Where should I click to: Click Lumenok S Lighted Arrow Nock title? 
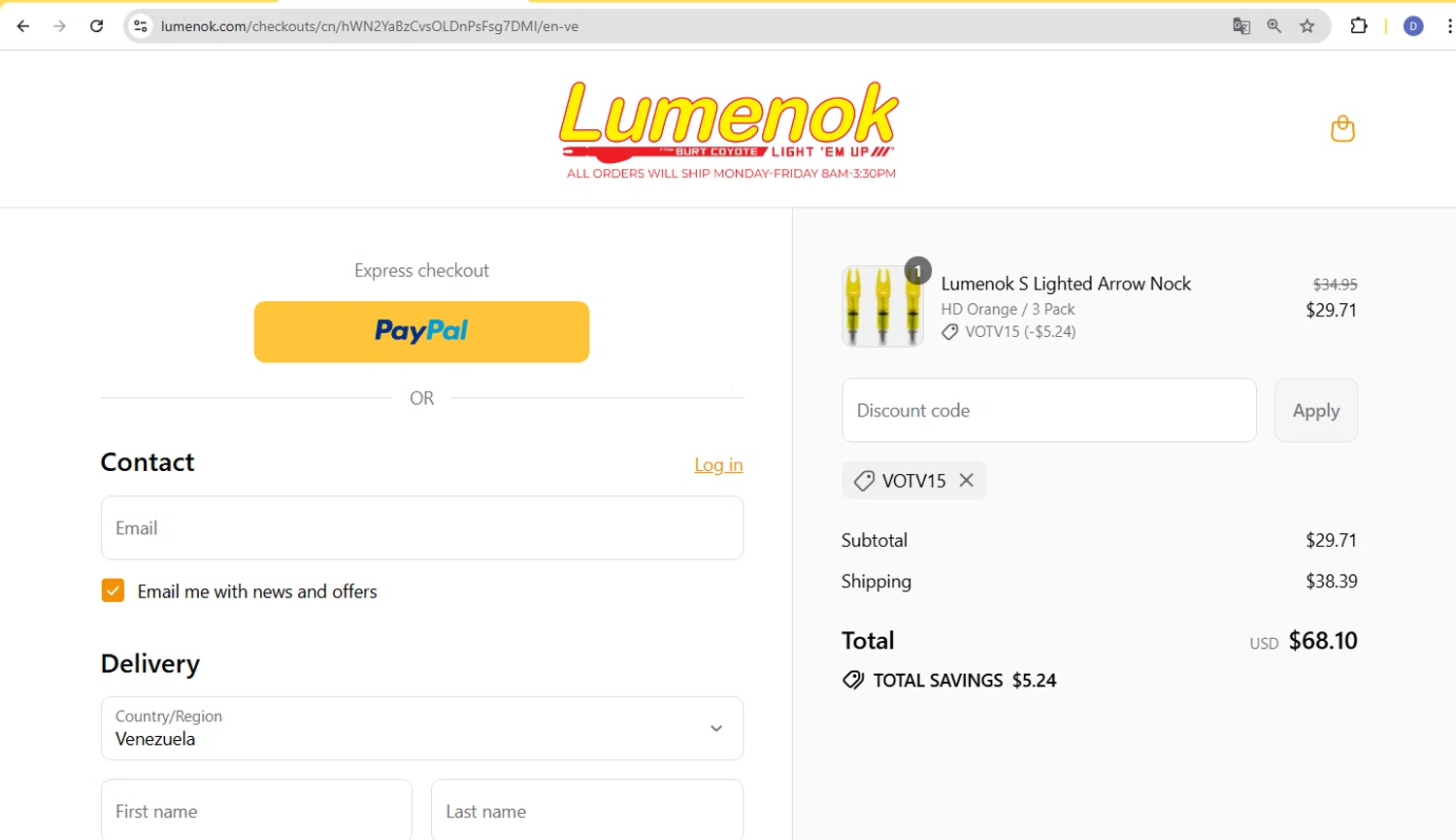[x=1066, y=284]
